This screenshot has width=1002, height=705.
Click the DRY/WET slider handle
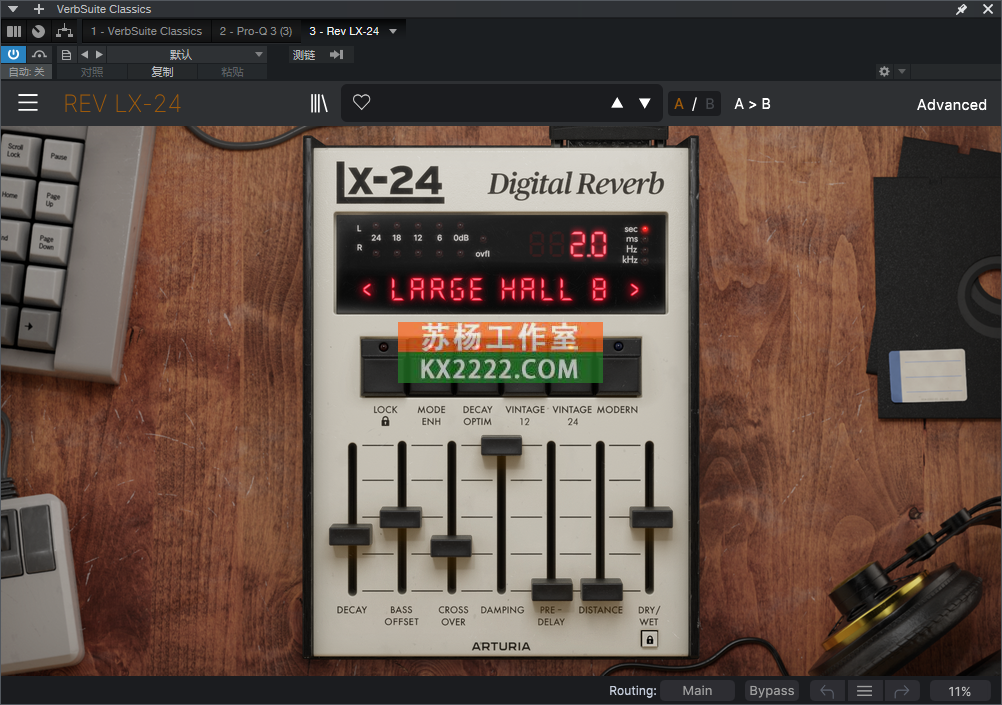tap(651, 517)
